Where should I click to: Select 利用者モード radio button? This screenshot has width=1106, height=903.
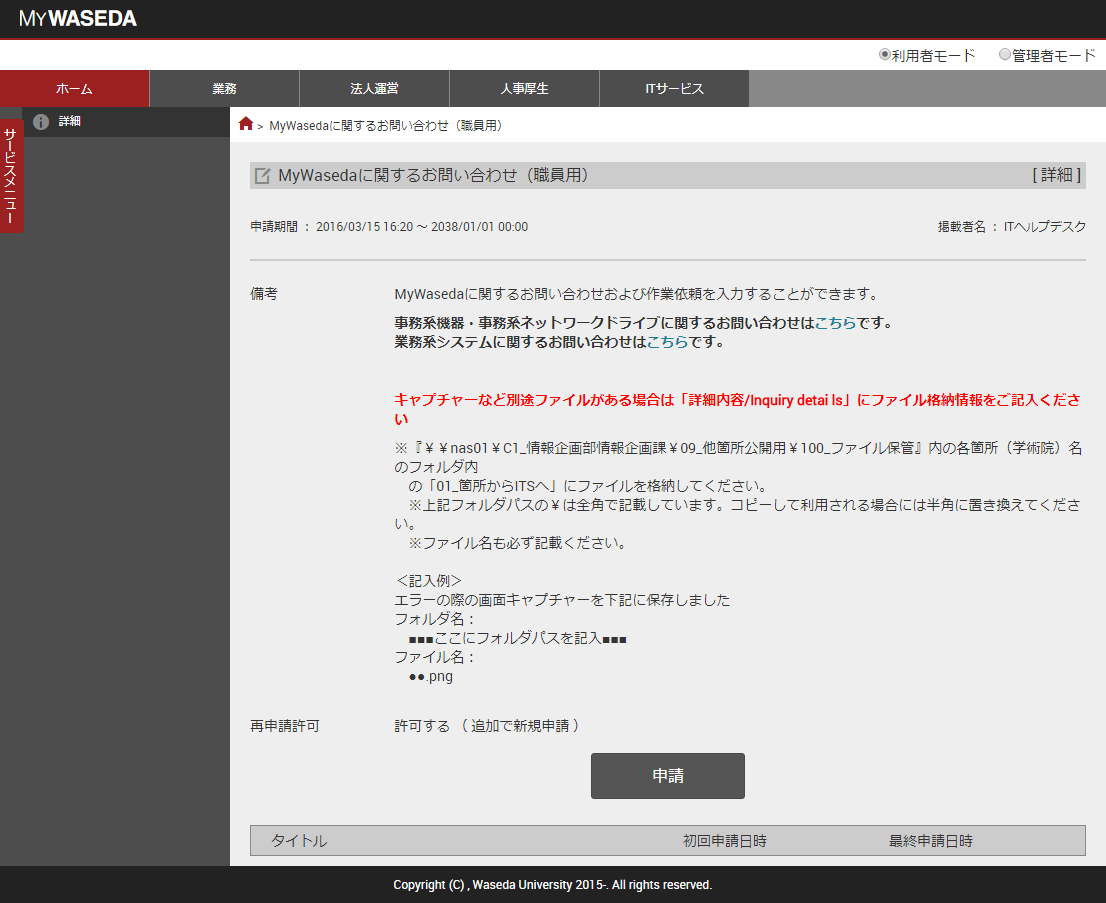(x=885, y=54)
